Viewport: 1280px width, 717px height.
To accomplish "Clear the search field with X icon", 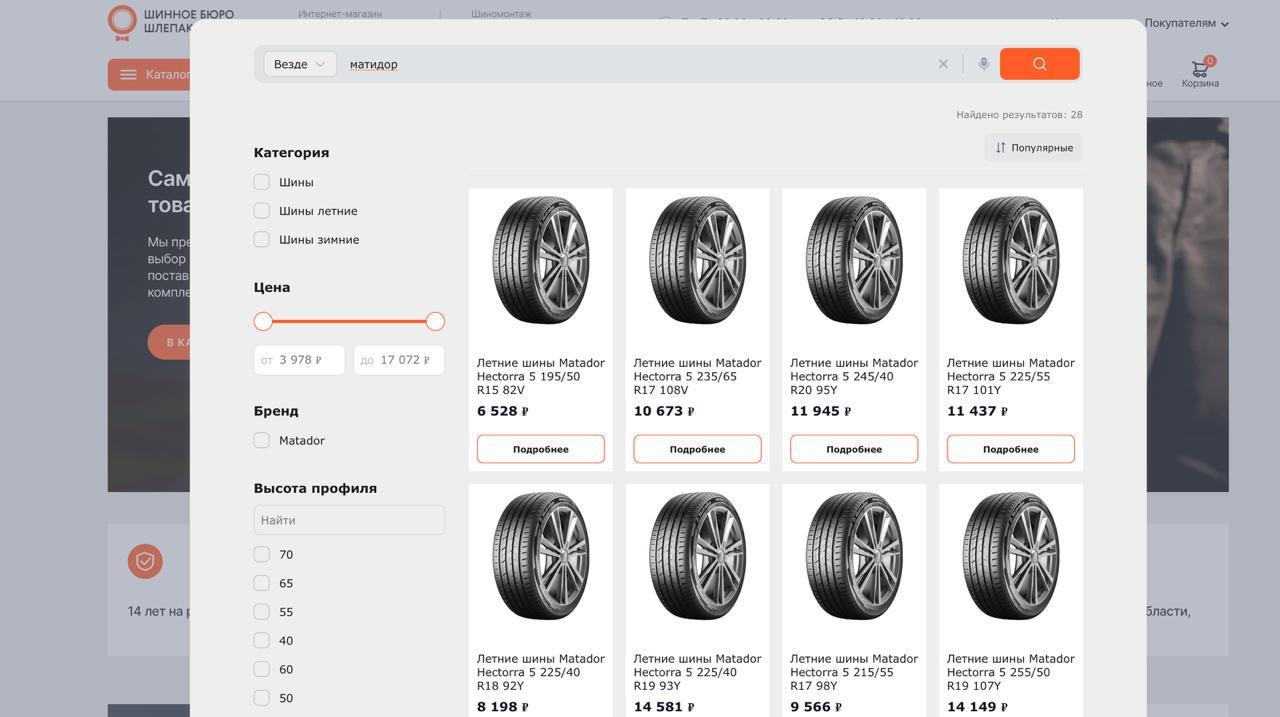I will pyautogui.click(x=943, y=64).
